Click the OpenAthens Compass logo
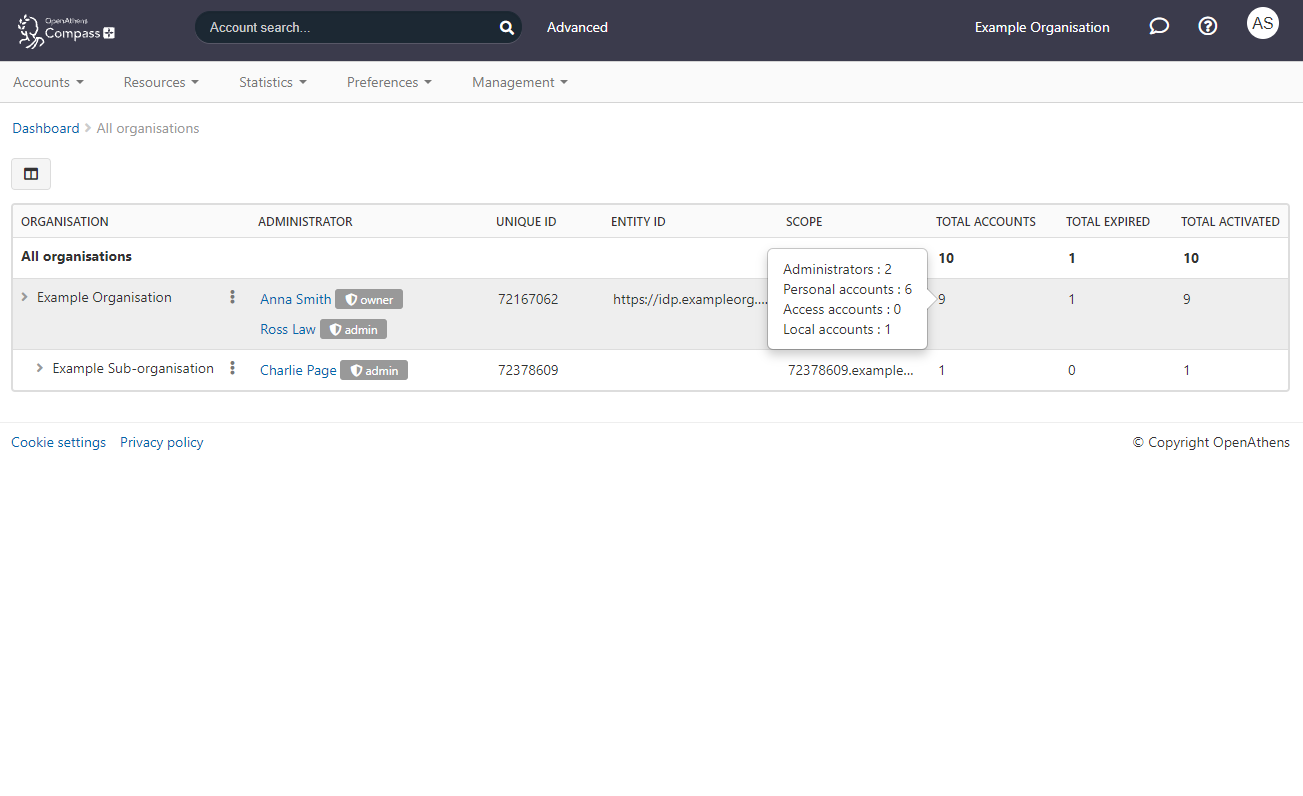Screen dimensions: 1303x796 [66, 30]
